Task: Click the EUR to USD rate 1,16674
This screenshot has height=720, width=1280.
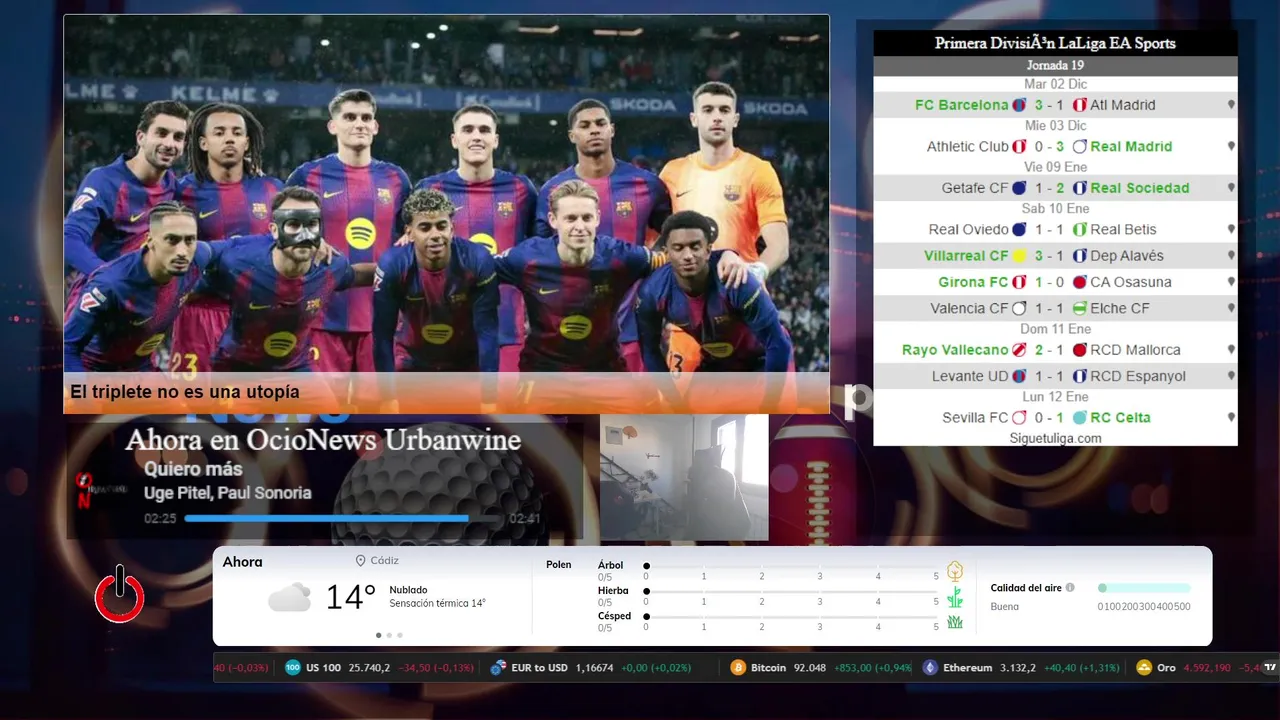Action: coord(595,667)
